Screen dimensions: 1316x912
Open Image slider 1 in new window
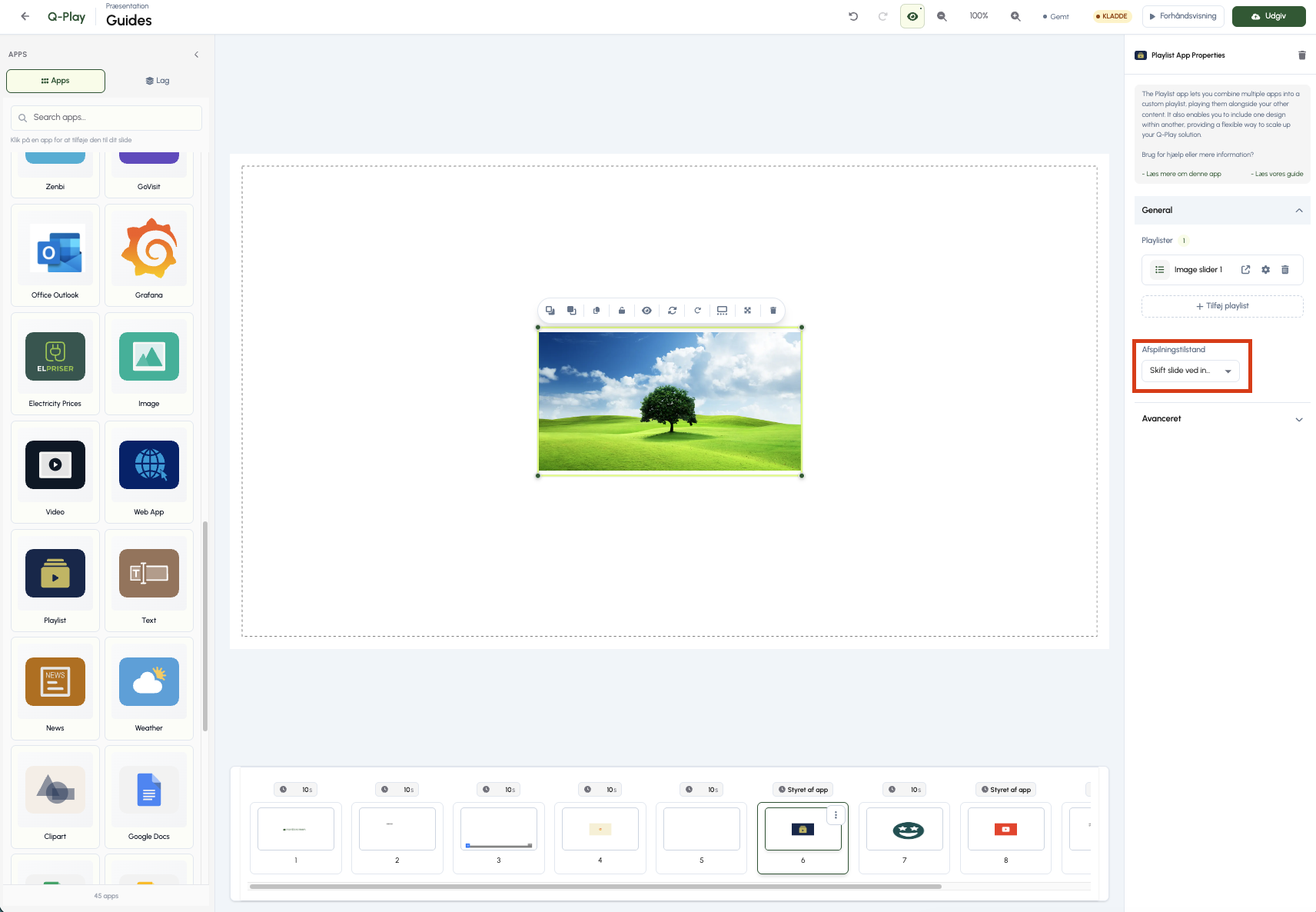pos(1246,270)
